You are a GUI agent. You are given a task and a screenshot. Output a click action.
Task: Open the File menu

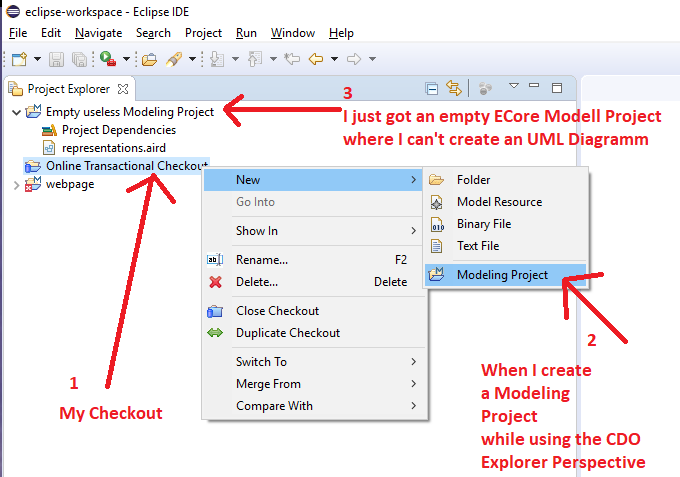click(x=18, y=33)
